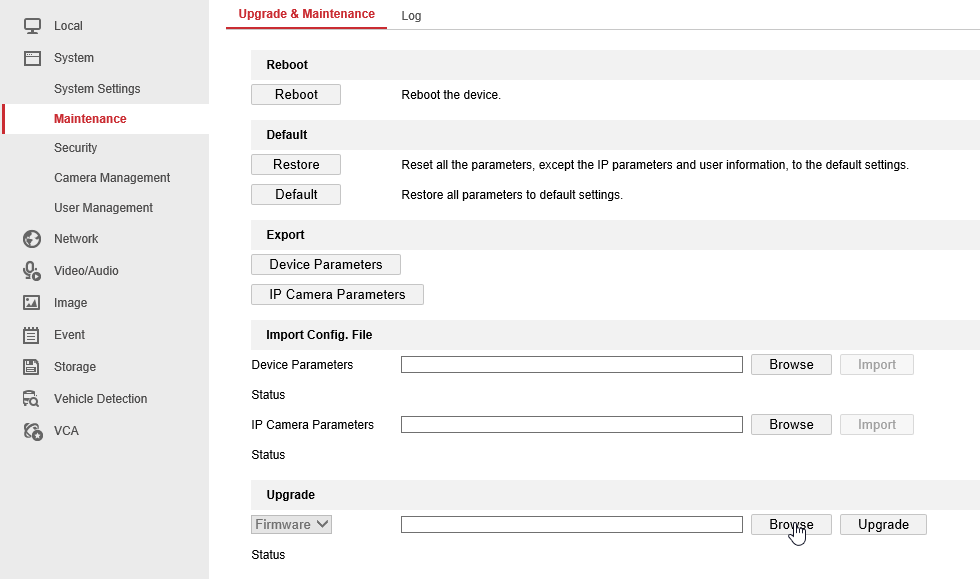This screenshot has width=980, height=579.
Task: Select the Upgrade & Maintenance tab
Action: pos(306,14)
